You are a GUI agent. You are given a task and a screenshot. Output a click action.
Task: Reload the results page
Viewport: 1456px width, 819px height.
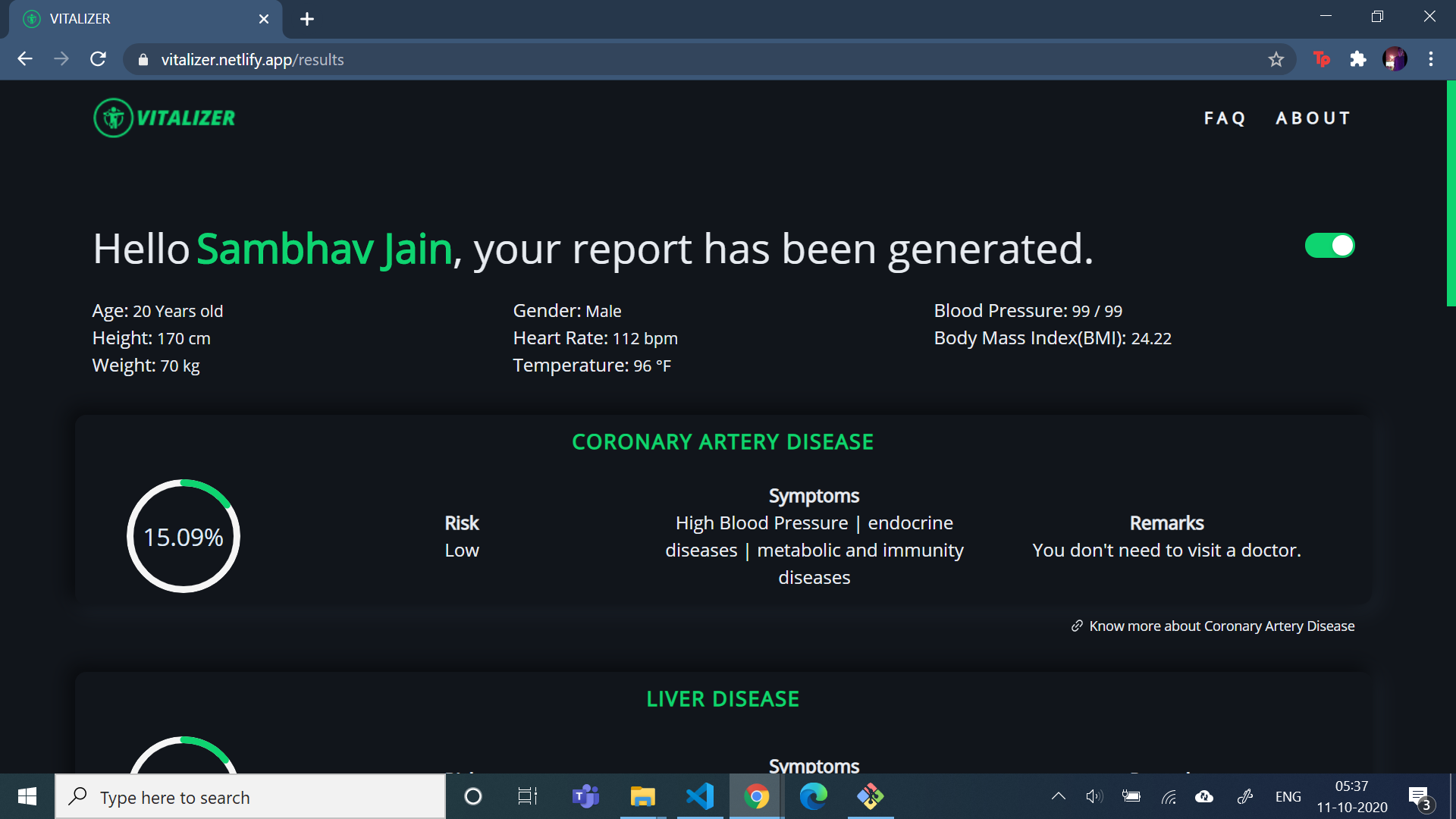pyautogui.click(x=98, y=59)
